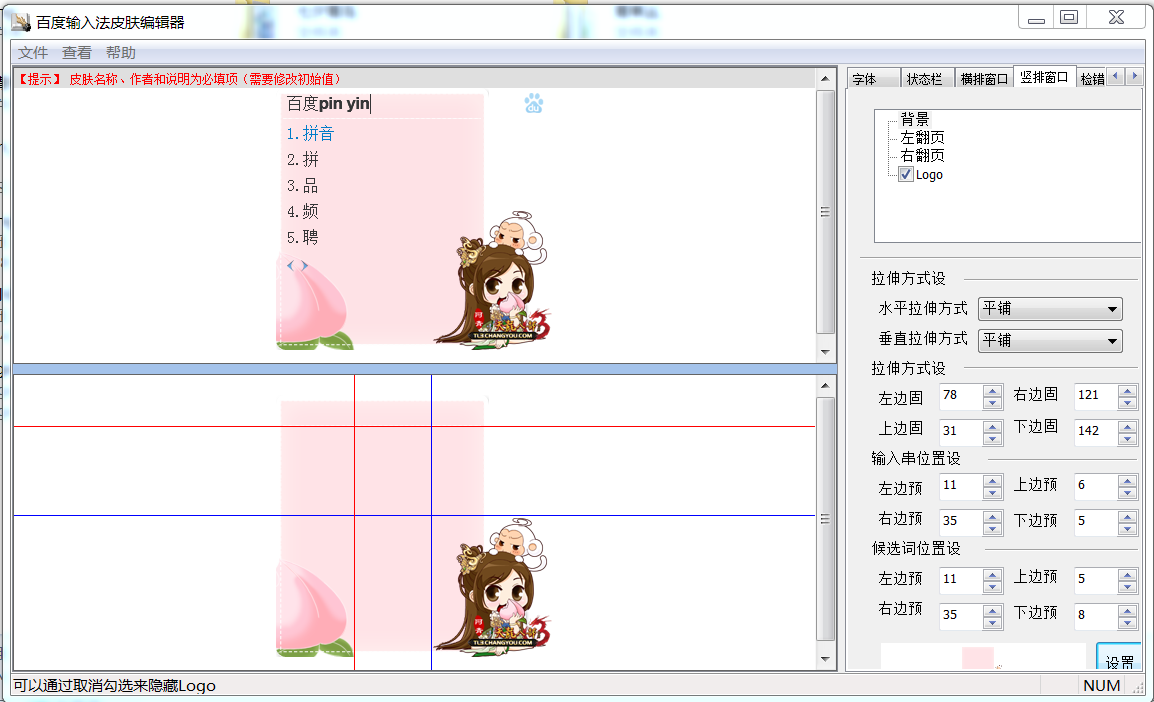The width and height of the screenshot is (1154, 702).
Task: Switch to the 横排窗口 tab
Action: 984,79
